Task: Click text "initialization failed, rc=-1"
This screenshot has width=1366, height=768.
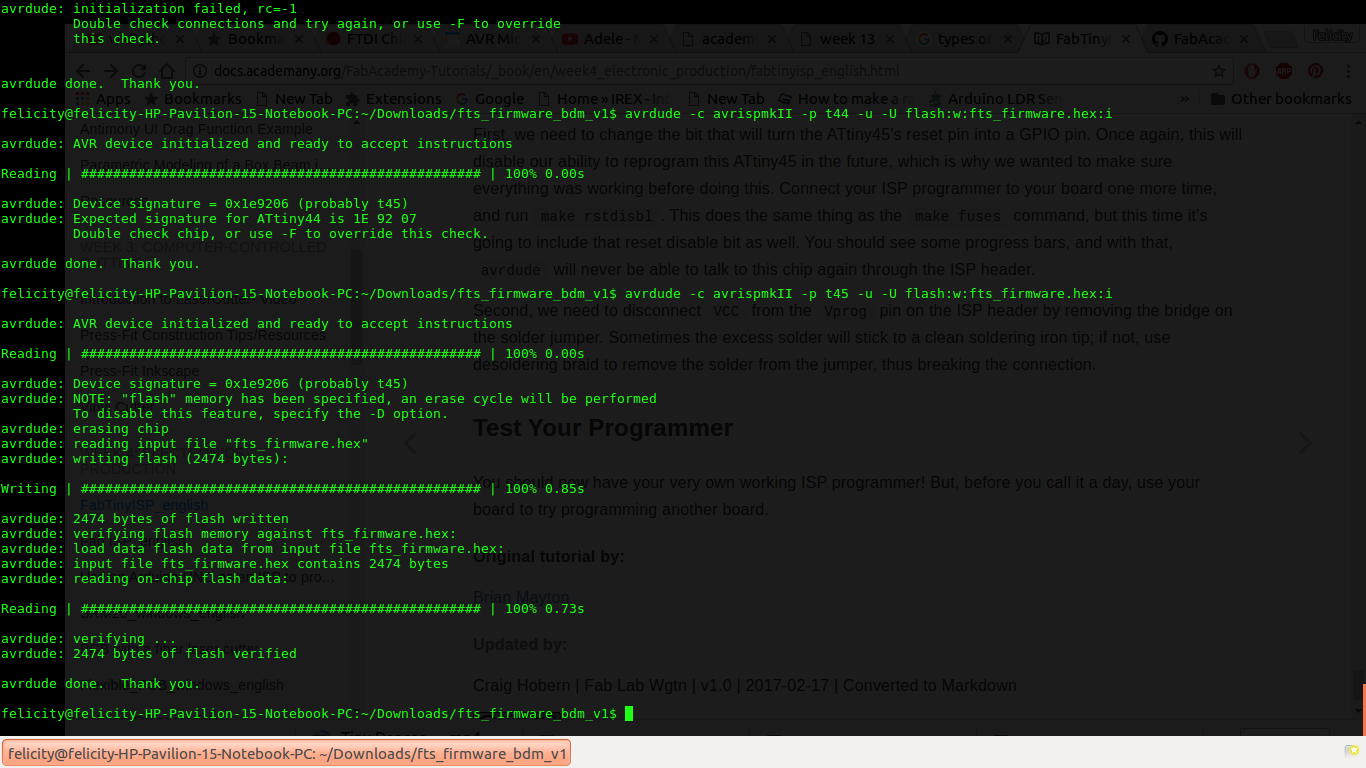Action: [x=185, y=8]
